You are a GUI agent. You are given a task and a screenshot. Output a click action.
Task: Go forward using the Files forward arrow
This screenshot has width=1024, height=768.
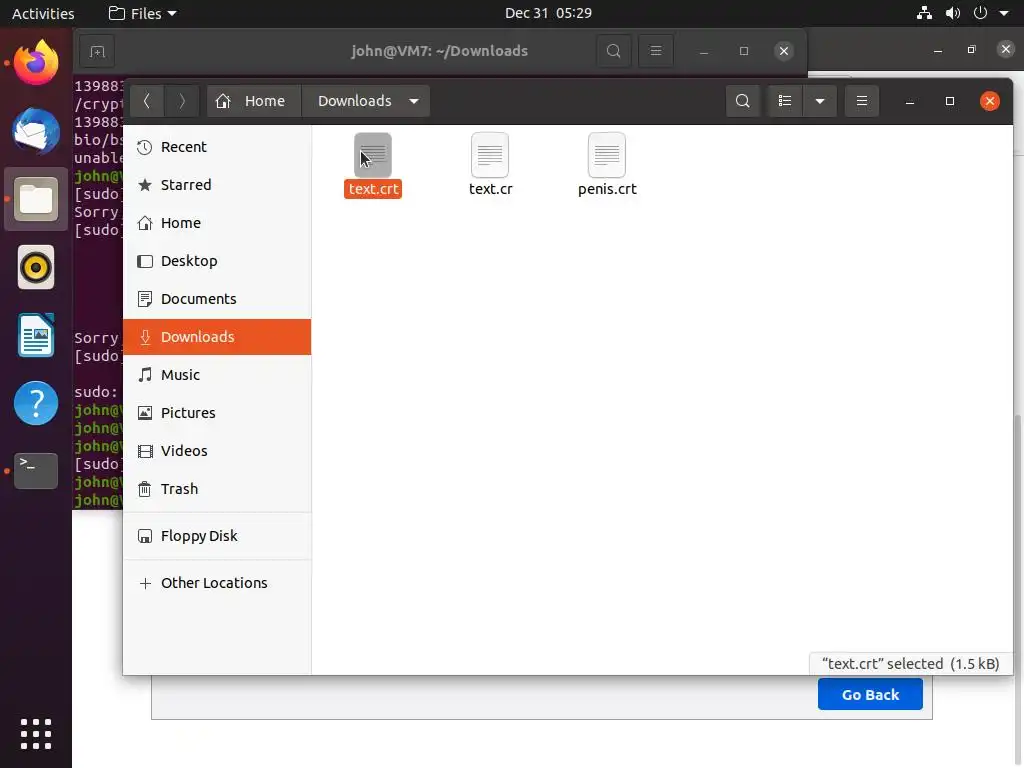pos(182,101)
